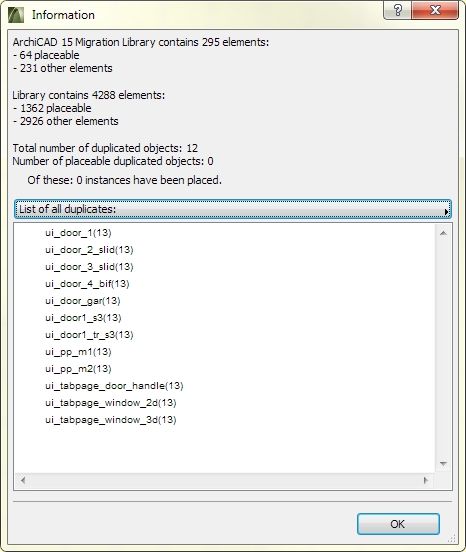Click the dialog resize grip corner
The width and height of the screenshot is (466, 552).
point(452,538)
